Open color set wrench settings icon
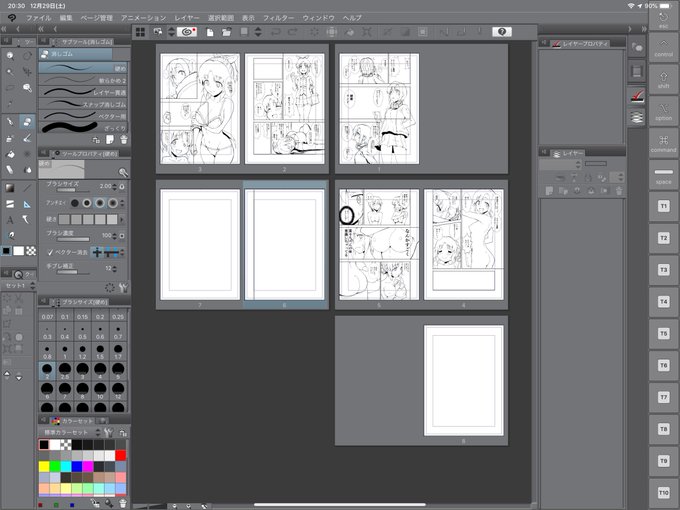680x510 pixels. [x=108, y=432]
